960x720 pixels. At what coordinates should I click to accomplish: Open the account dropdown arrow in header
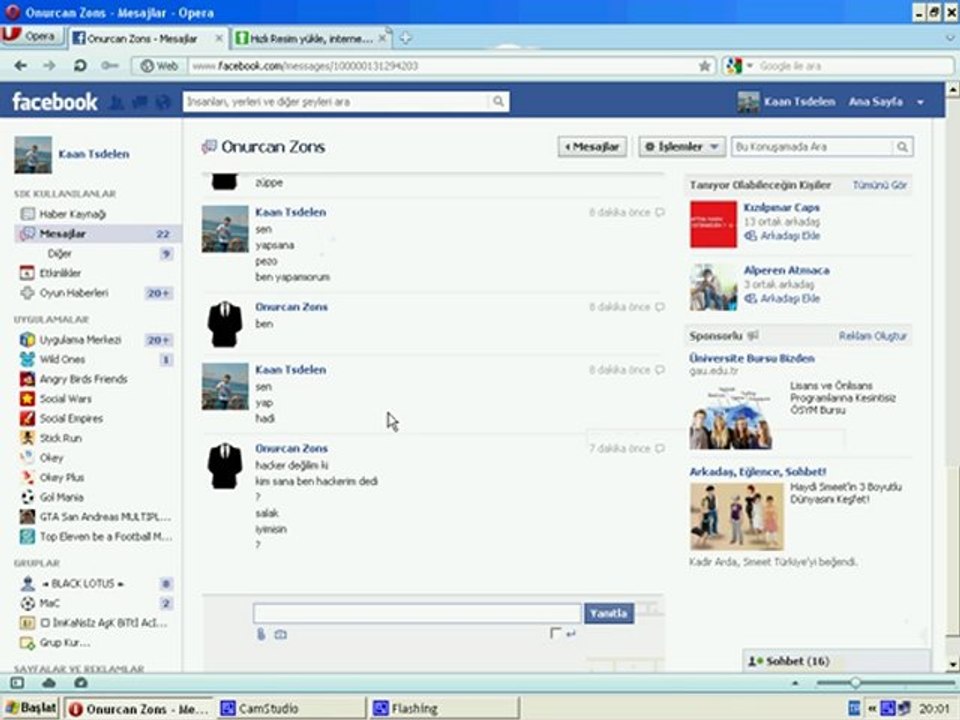(x=920, y=103)
